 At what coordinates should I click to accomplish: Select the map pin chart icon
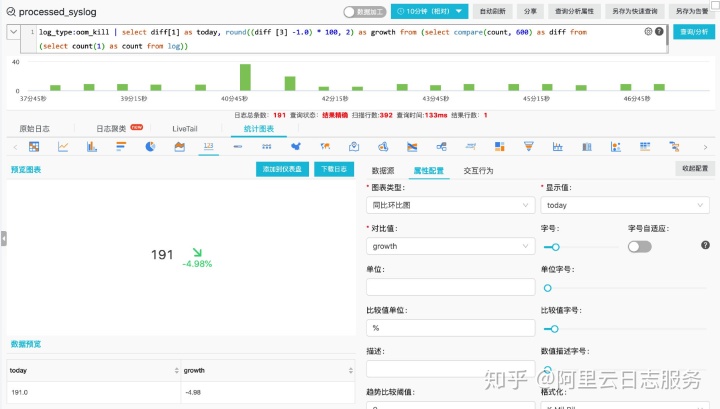354,146
